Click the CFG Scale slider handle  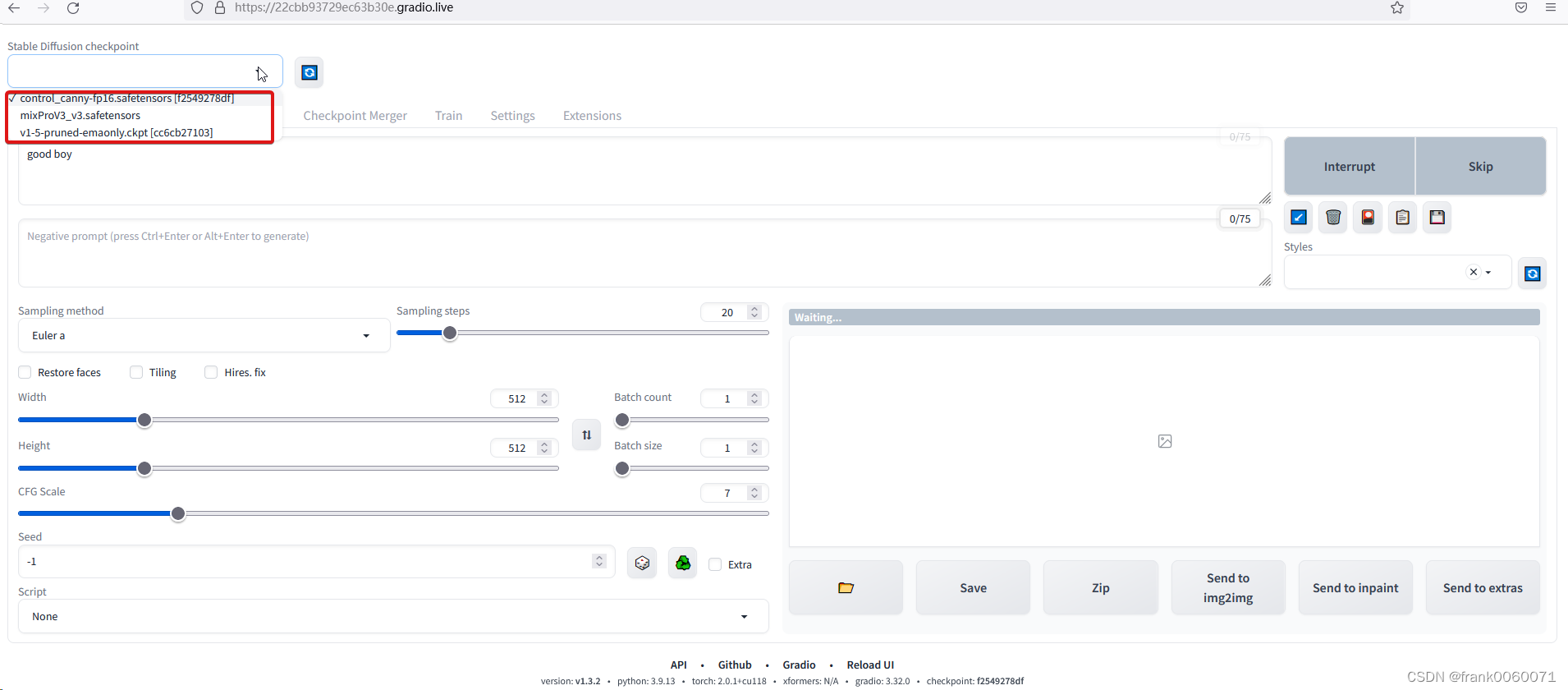[178, 514]
